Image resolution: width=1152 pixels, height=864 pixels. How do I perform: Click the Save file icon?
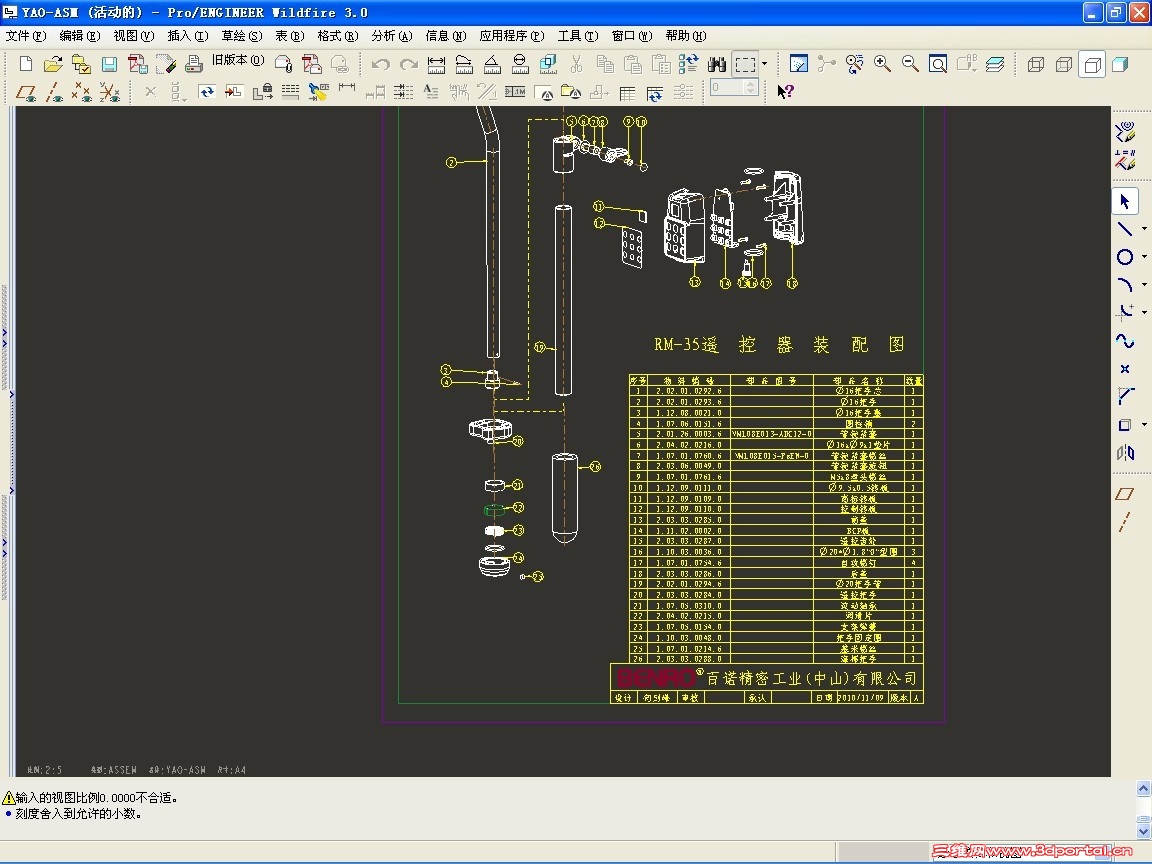[109, 64]
